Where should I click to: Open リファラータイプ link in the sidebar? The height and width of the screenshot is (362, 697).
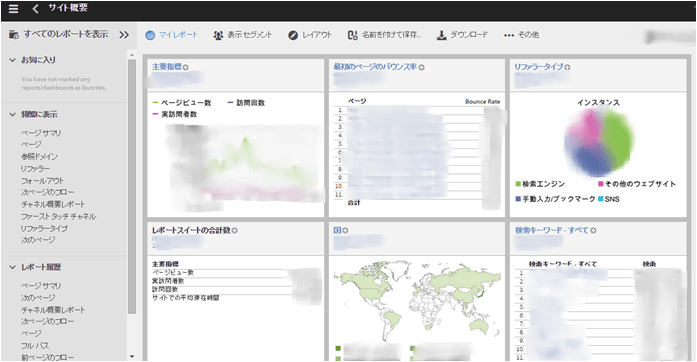(x=44, y=228)
